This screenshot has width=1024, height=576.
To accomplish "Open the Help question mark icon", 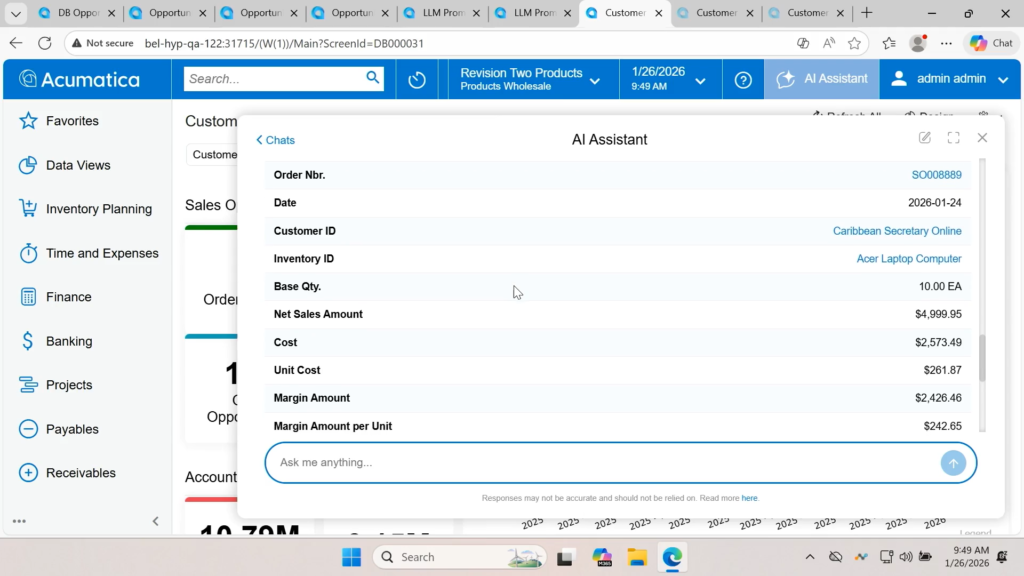I will tap(743, 80).
